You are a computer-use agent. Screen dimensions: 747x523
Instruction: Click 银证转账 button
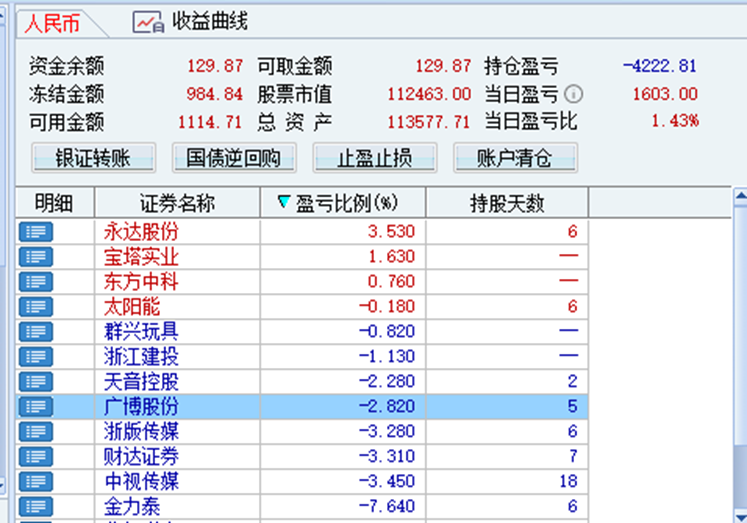93,158
